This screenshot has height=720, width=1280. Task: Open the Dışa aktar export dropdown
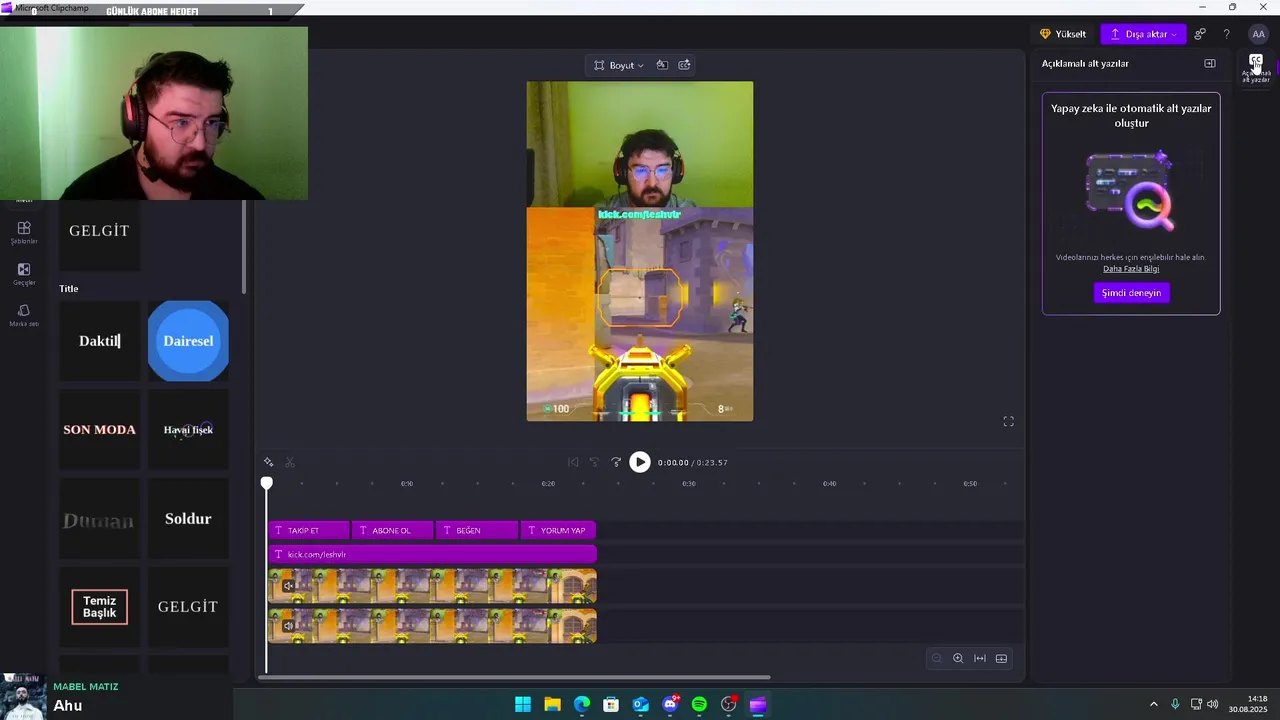1143,34
